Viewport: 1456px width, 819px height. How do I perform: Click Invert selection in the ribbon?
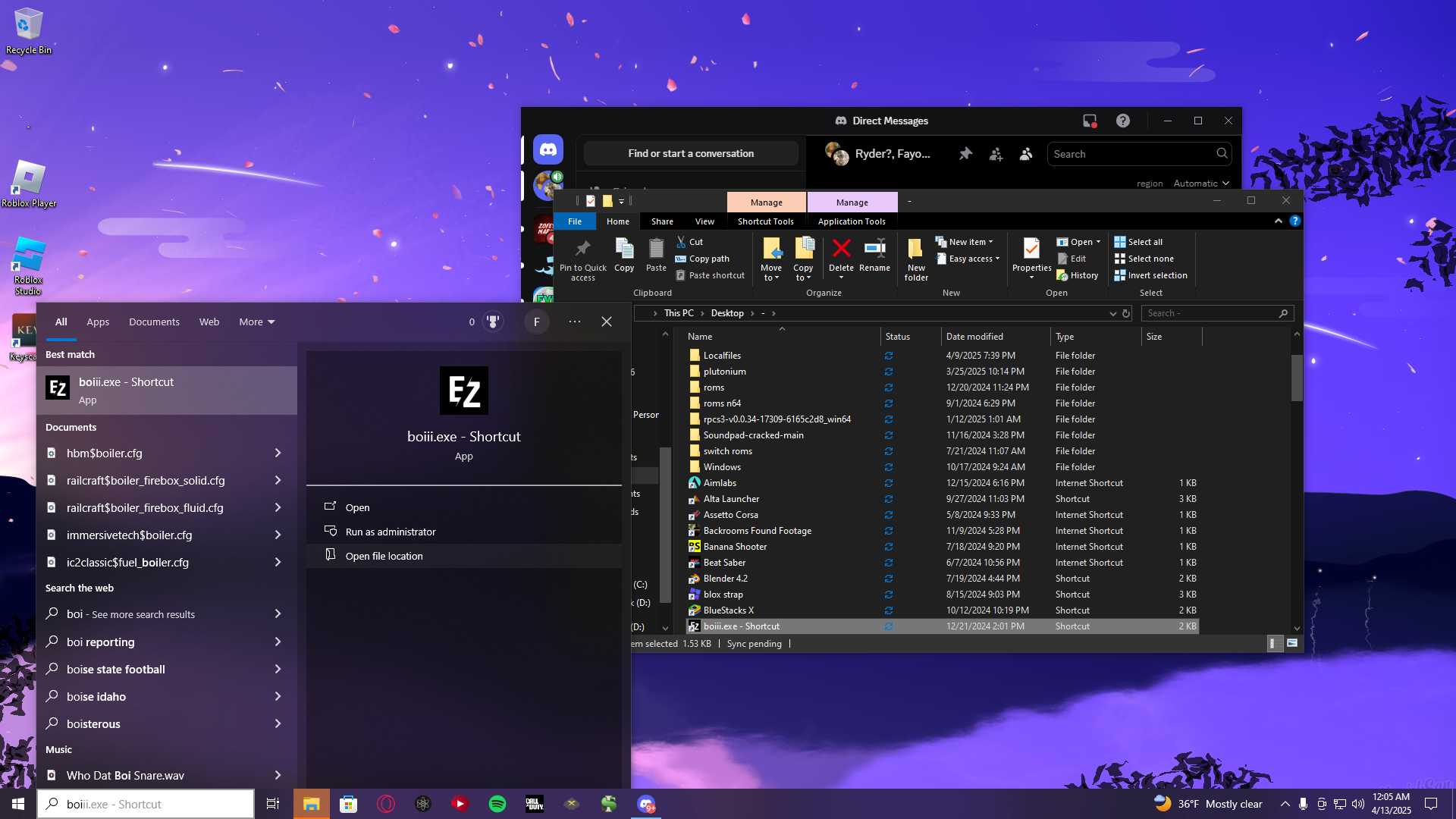1150,275
